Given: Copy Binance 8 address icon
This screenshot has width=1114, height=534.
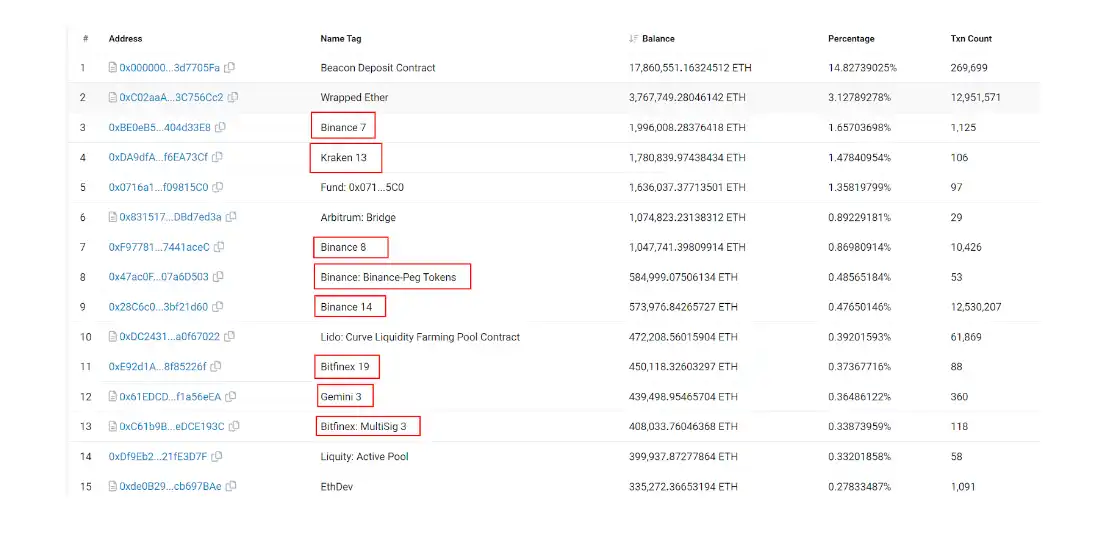Looking at the screenshot, I should click(220, 247).
